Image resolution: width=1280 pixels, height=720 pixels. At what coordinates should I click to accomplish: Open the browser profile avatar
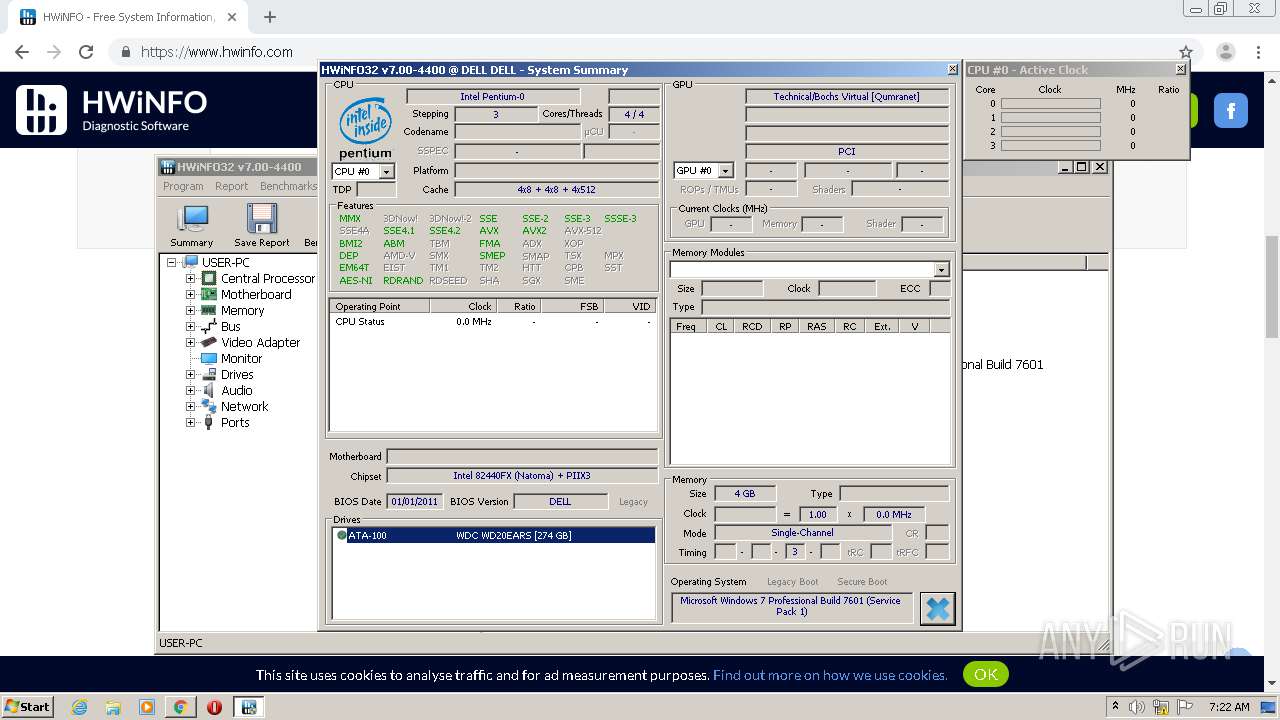[1226, 52]
